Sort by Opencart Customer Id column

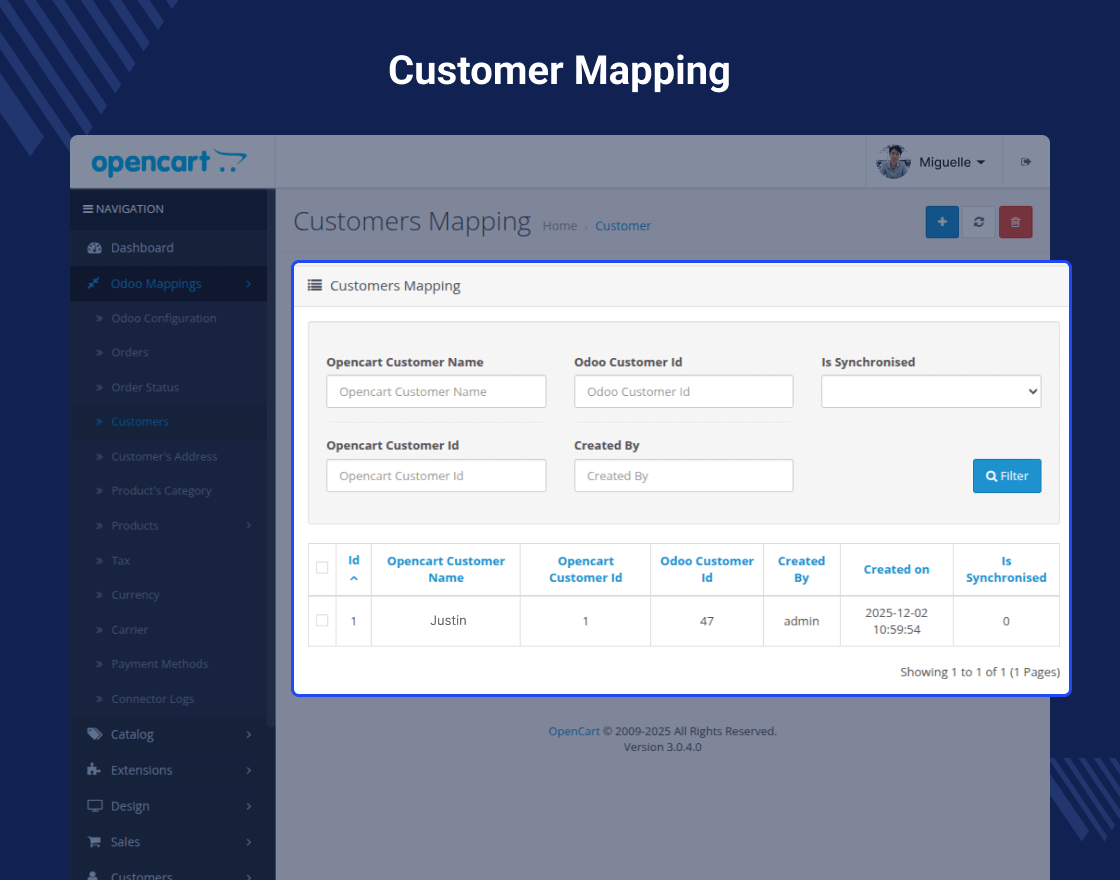click(585, 569)
